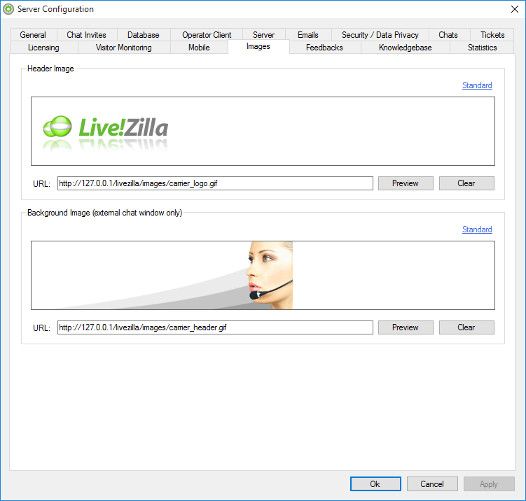Preview the header image URL

[406, 183]
